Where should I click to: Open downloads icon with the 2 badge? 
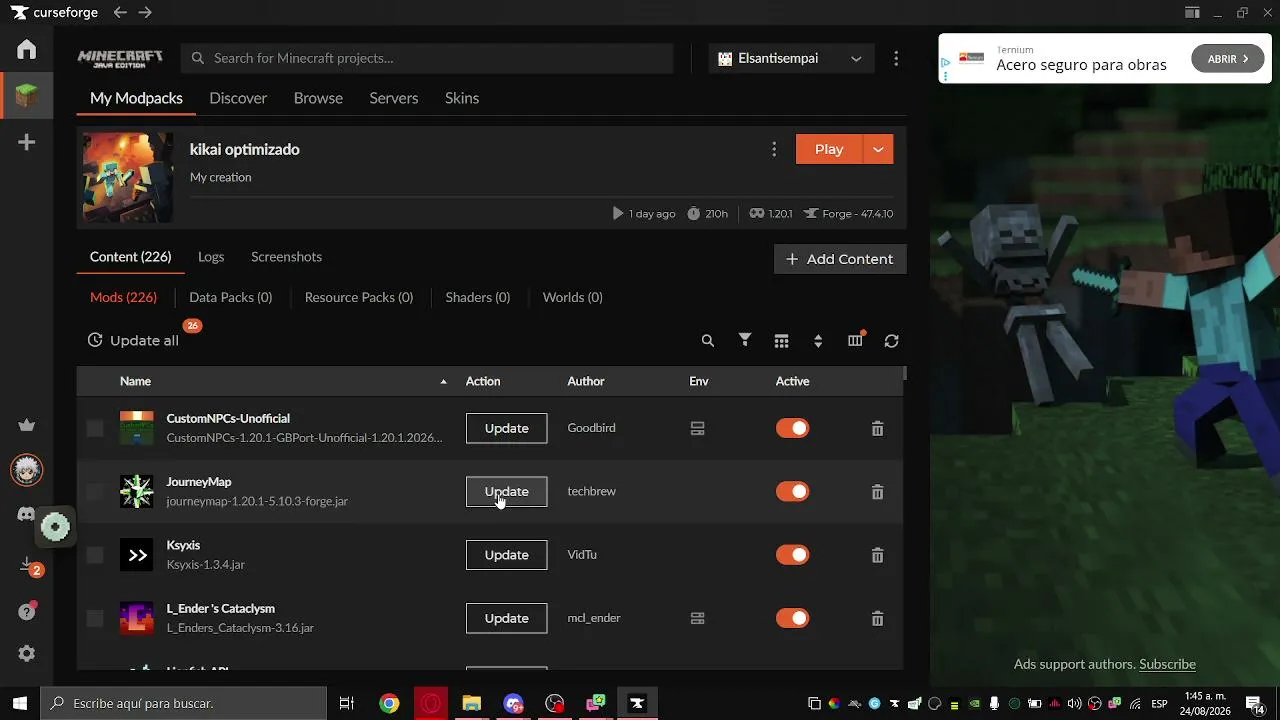click(29, 566)
